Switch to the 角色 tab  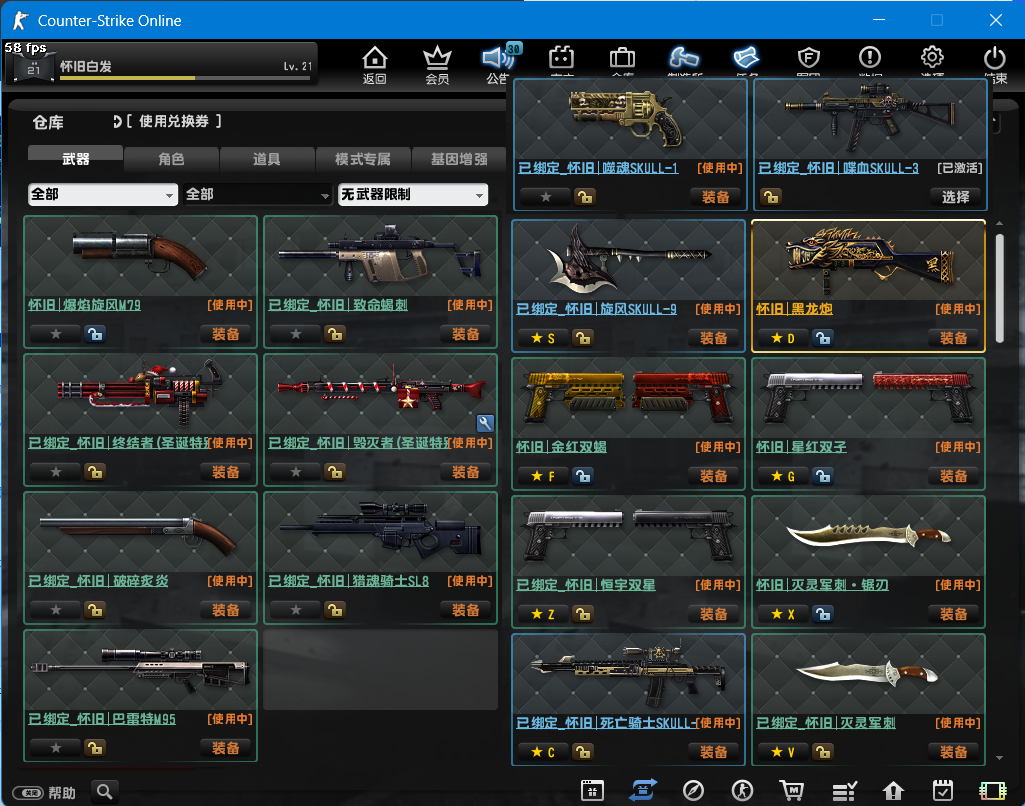[x=171, y=159]
